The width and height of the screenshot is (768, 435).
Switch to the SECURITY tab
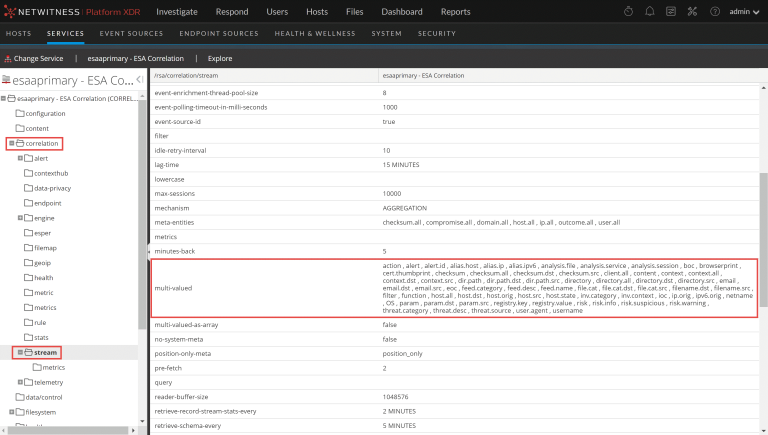tap(437, 33)
